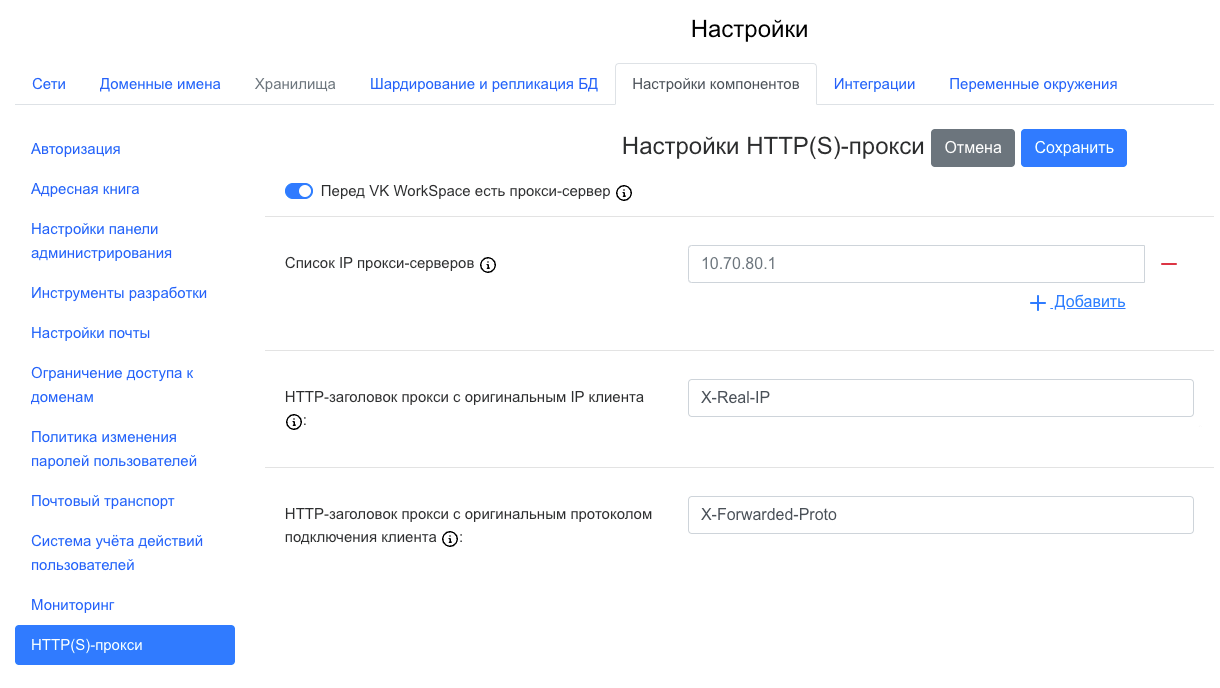Viewport: 1220px width, 688px height.
Task: Select Мониторинг in the sidebar
Action: (x=73, y=605)
